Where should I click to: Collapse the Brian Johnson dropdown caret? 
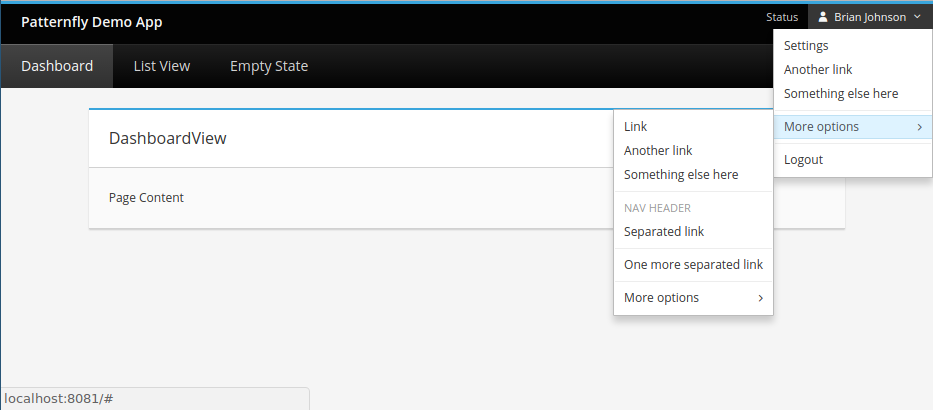tap(917, 17)
